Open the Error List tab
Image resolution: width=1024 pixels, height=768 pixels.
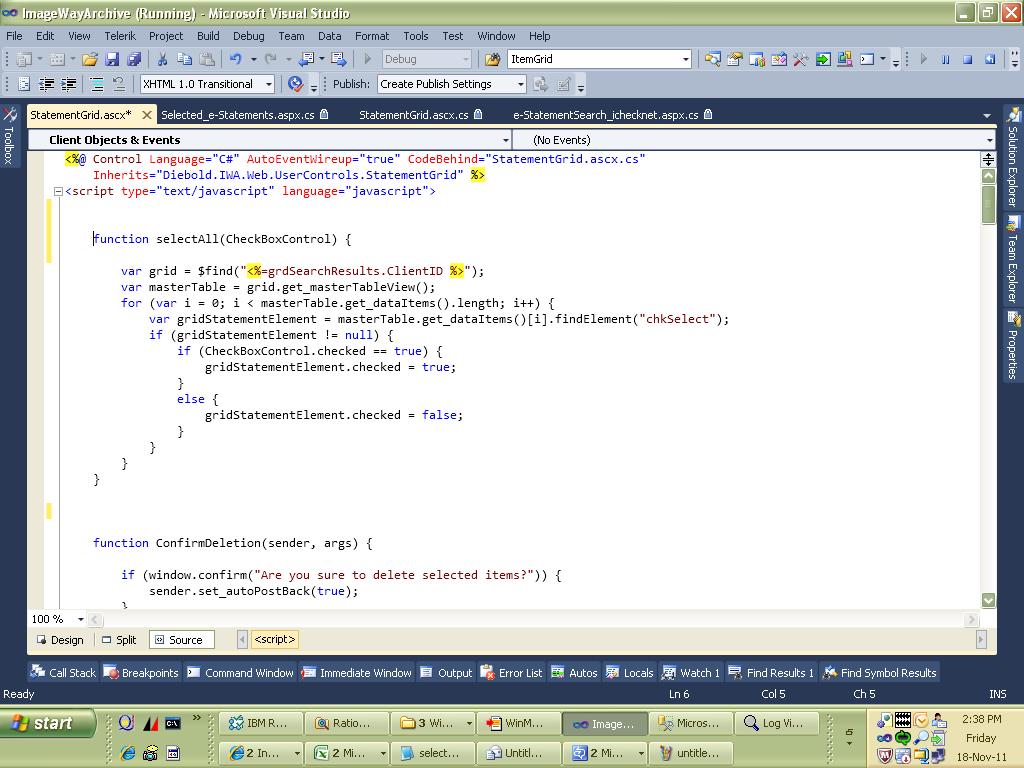(x=511, y=673)
